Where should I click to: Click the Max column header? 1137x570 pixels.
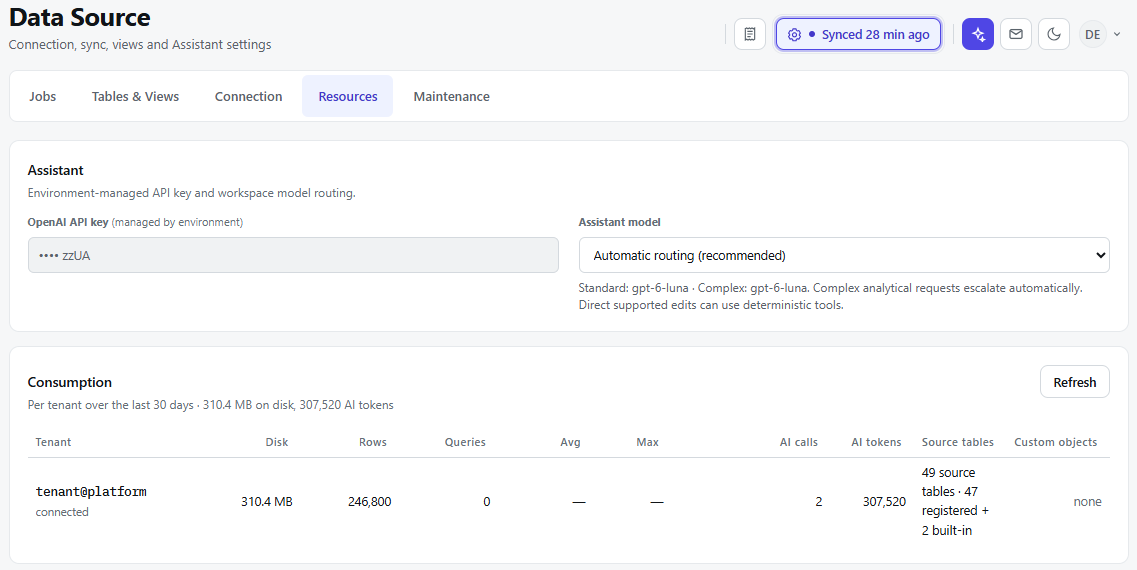[x=648, y=442]
